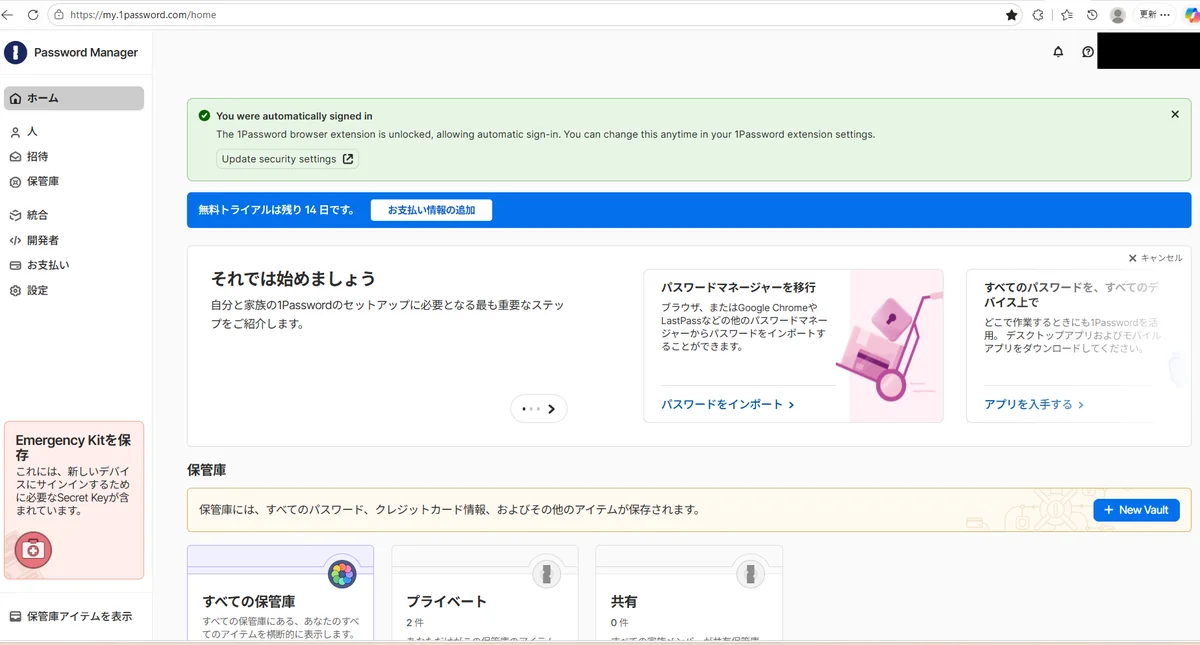Click Update security settings button
Viewport: 1200px width, 645px height.
pyautogui.click(x=287, y=159)
